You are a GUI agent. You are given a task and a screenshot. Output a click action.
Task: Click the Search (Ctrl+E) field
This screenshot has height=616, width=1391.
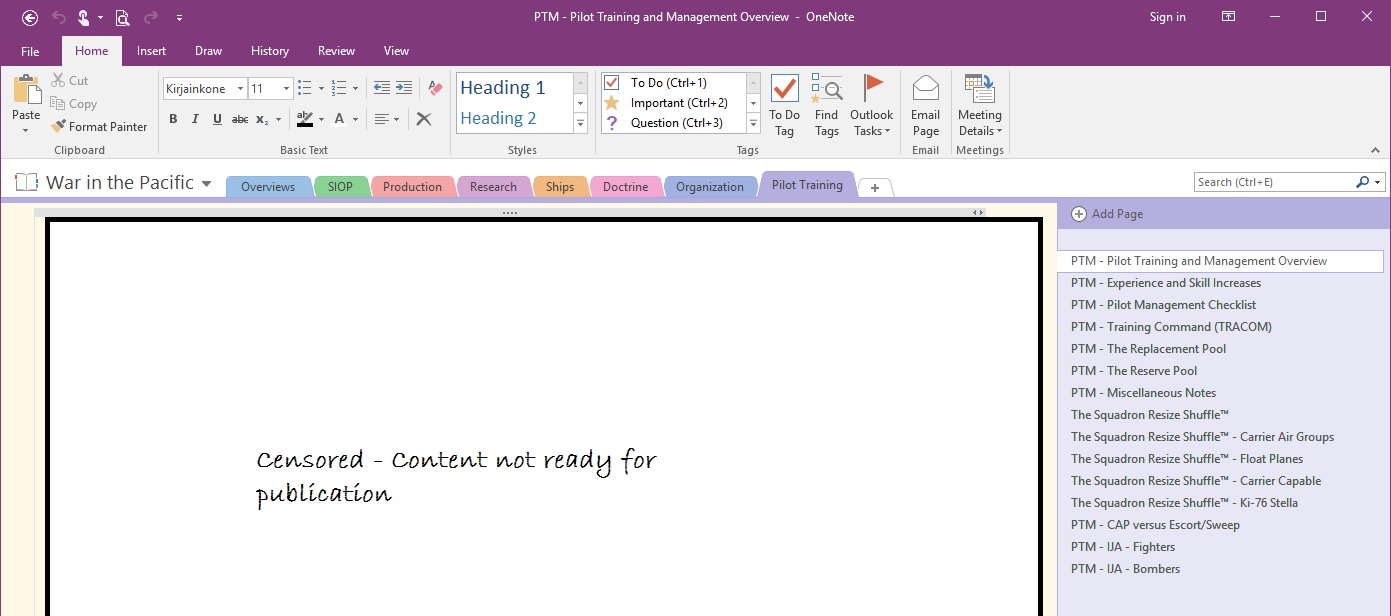pyautogui.click(x=1275, y=182)
